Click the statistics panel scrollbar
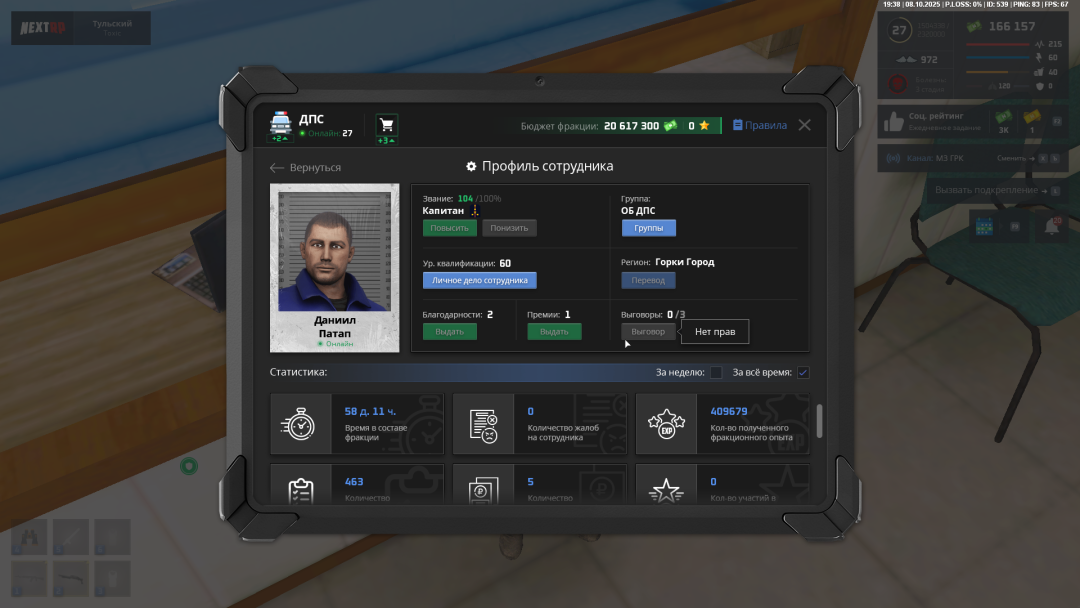 (x=820, y=421)
